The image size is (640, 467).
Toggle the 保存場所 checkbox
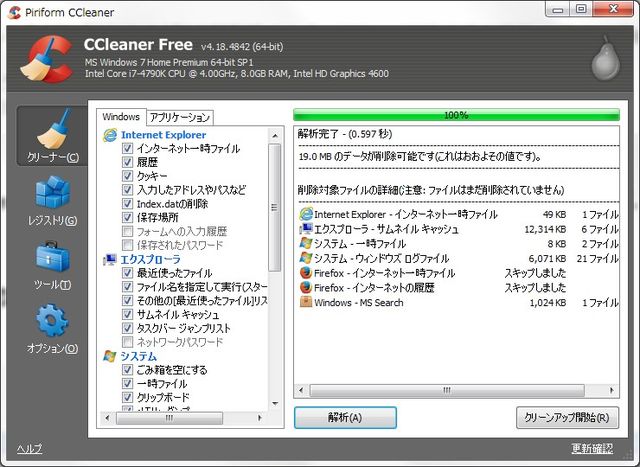tap(127, 218)
